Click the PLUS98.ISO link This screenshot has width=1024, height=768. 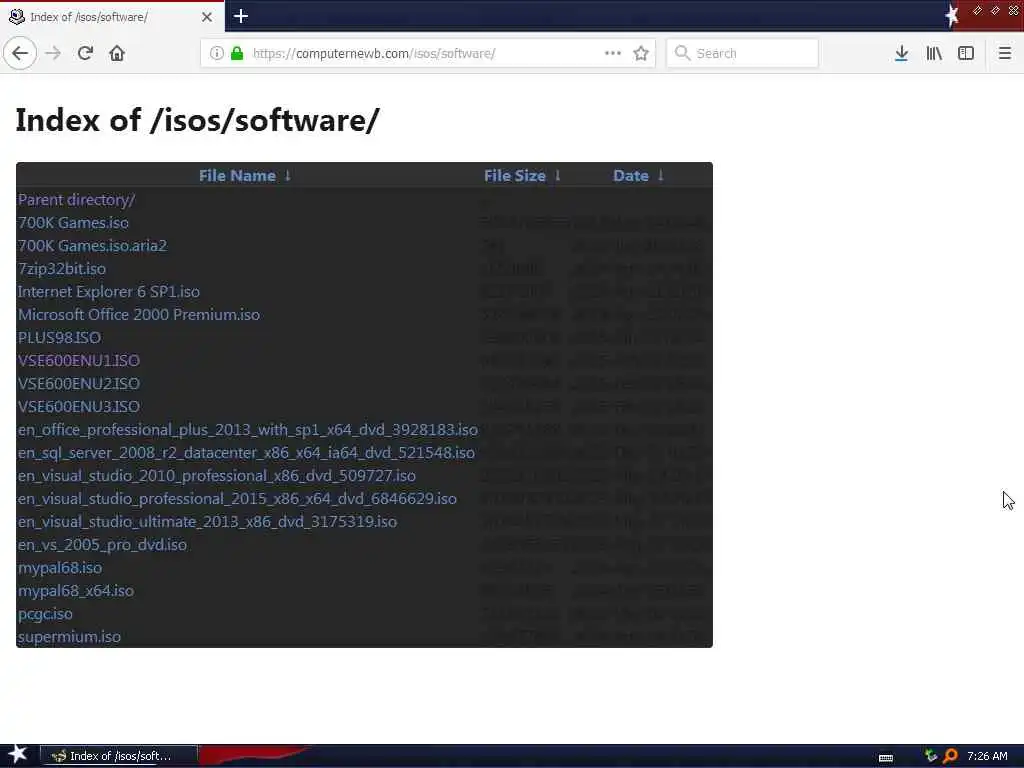(x=59, y=338)
